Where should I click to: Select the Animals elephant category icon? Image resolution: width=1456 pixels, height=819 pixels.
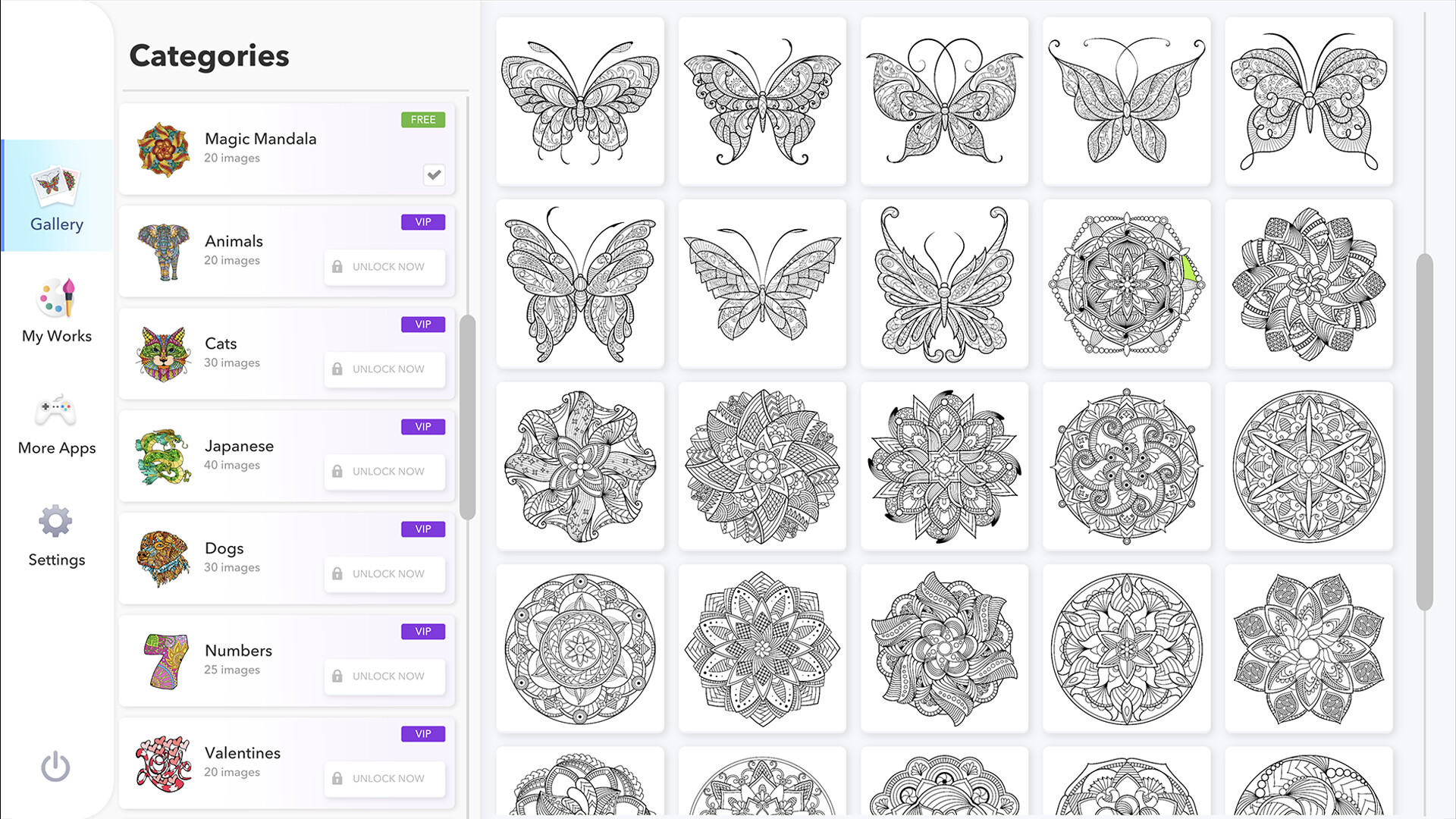coord(163,251)
